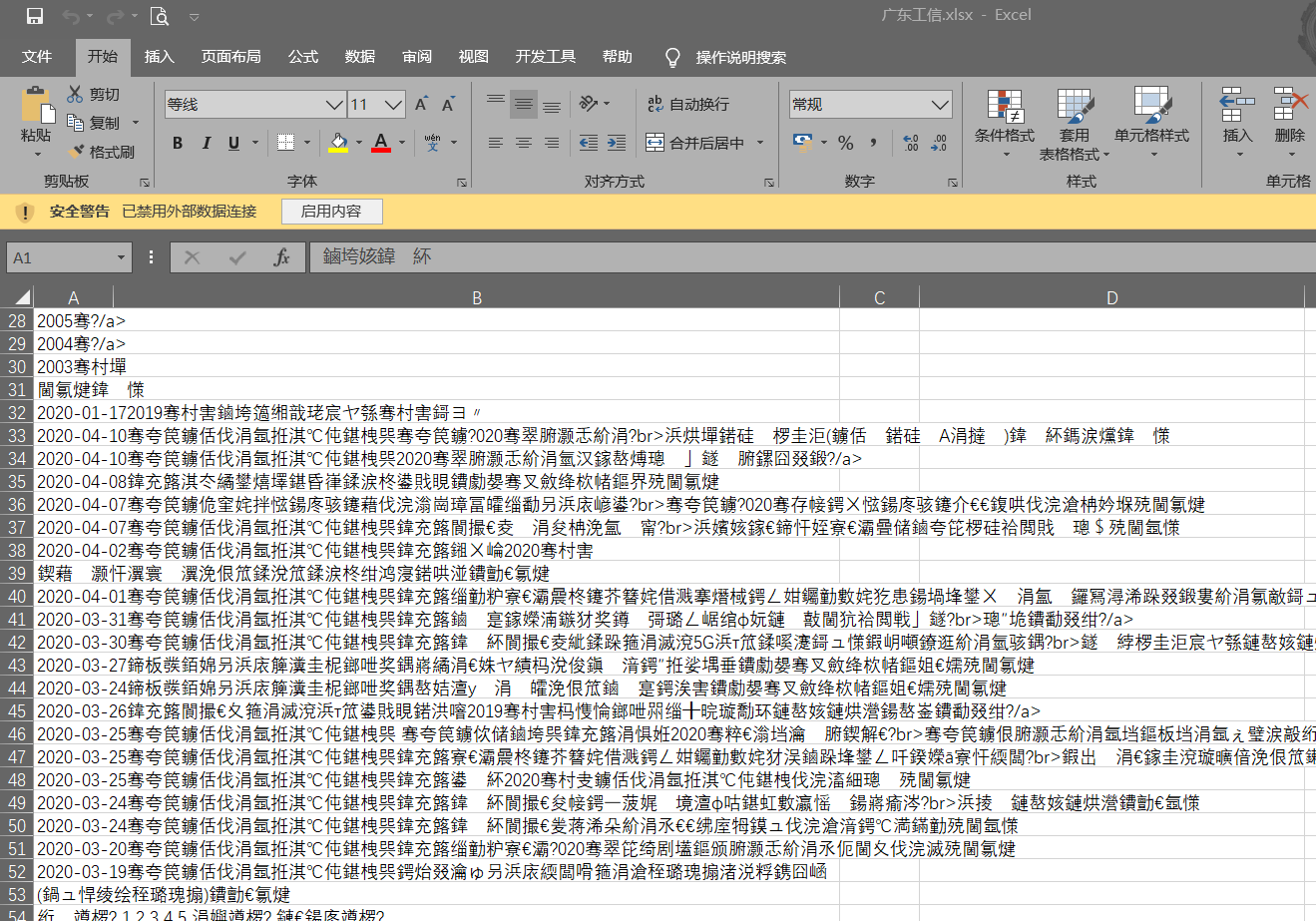
Task: Open Conditional Formatting (条件格式)
Action: click(1005, 123)
